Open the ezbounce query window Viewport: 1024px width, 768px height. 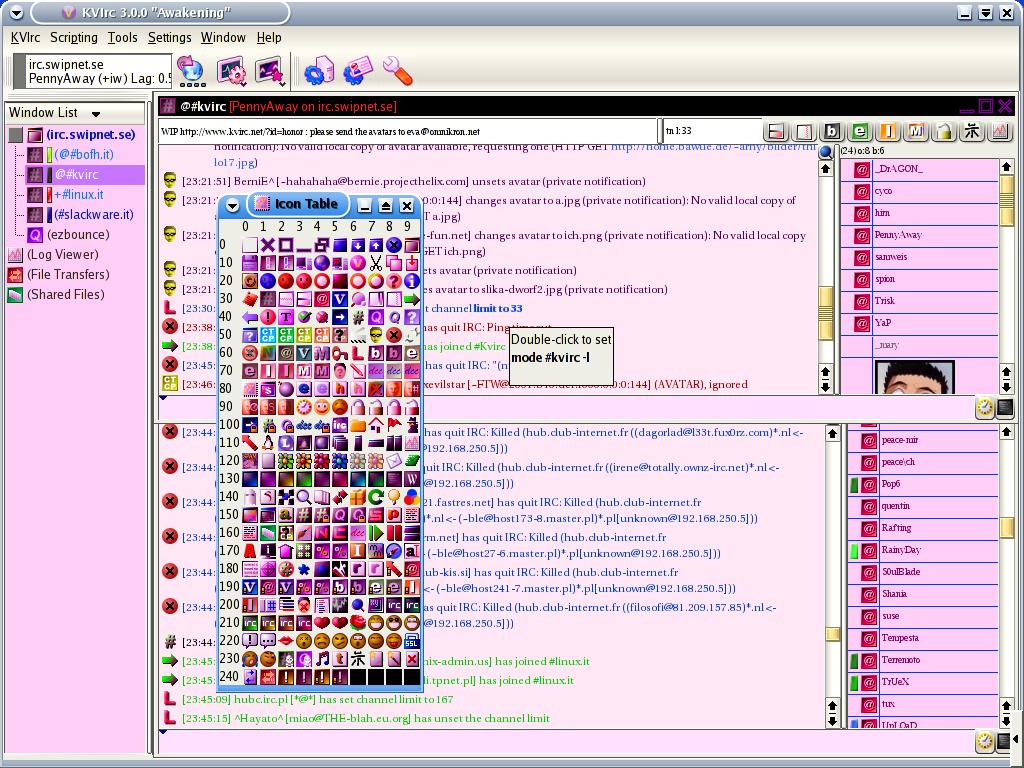click(x=78, y=234)
